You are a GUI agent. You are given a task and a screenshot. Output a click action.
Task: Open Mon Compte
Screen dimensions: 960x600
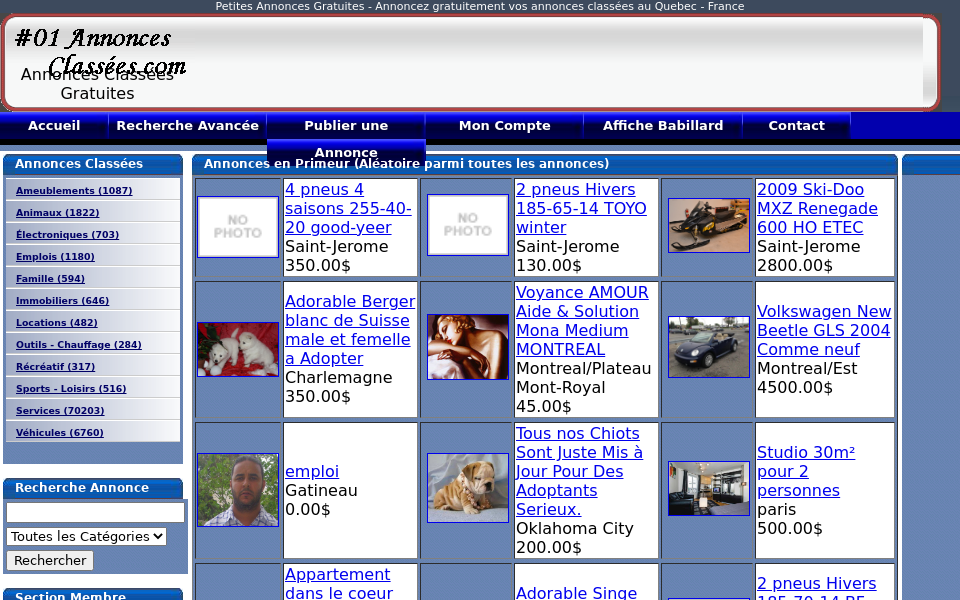tap(505, 126)
